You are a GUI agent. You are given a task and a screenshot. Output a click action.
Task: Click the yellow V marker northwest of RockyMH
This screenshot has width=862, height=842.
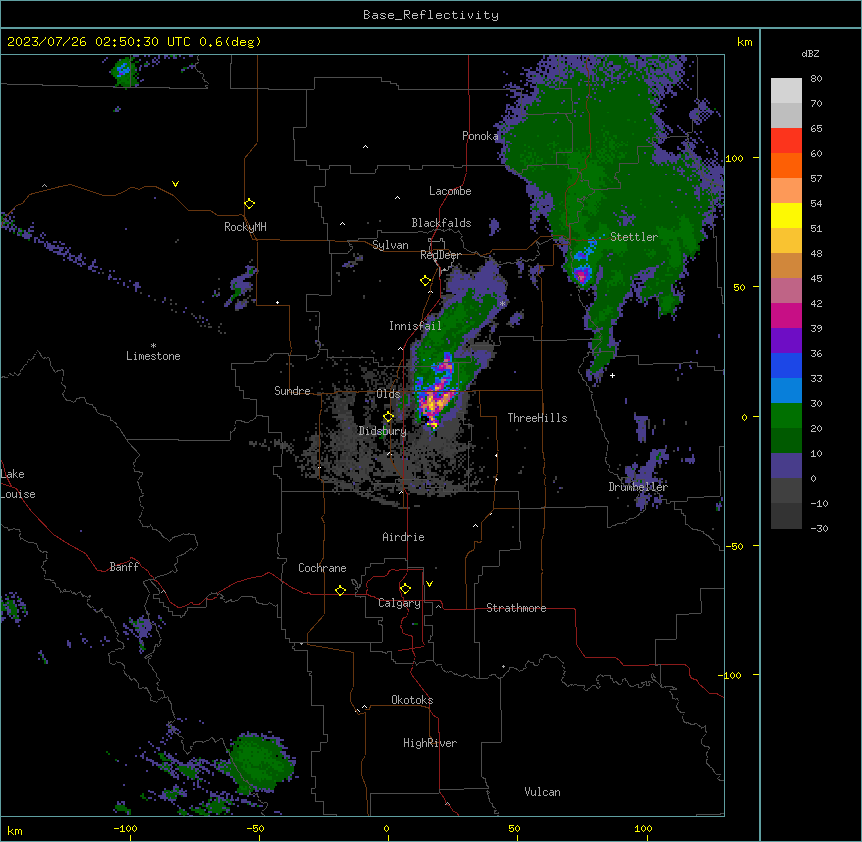(175, 184)
